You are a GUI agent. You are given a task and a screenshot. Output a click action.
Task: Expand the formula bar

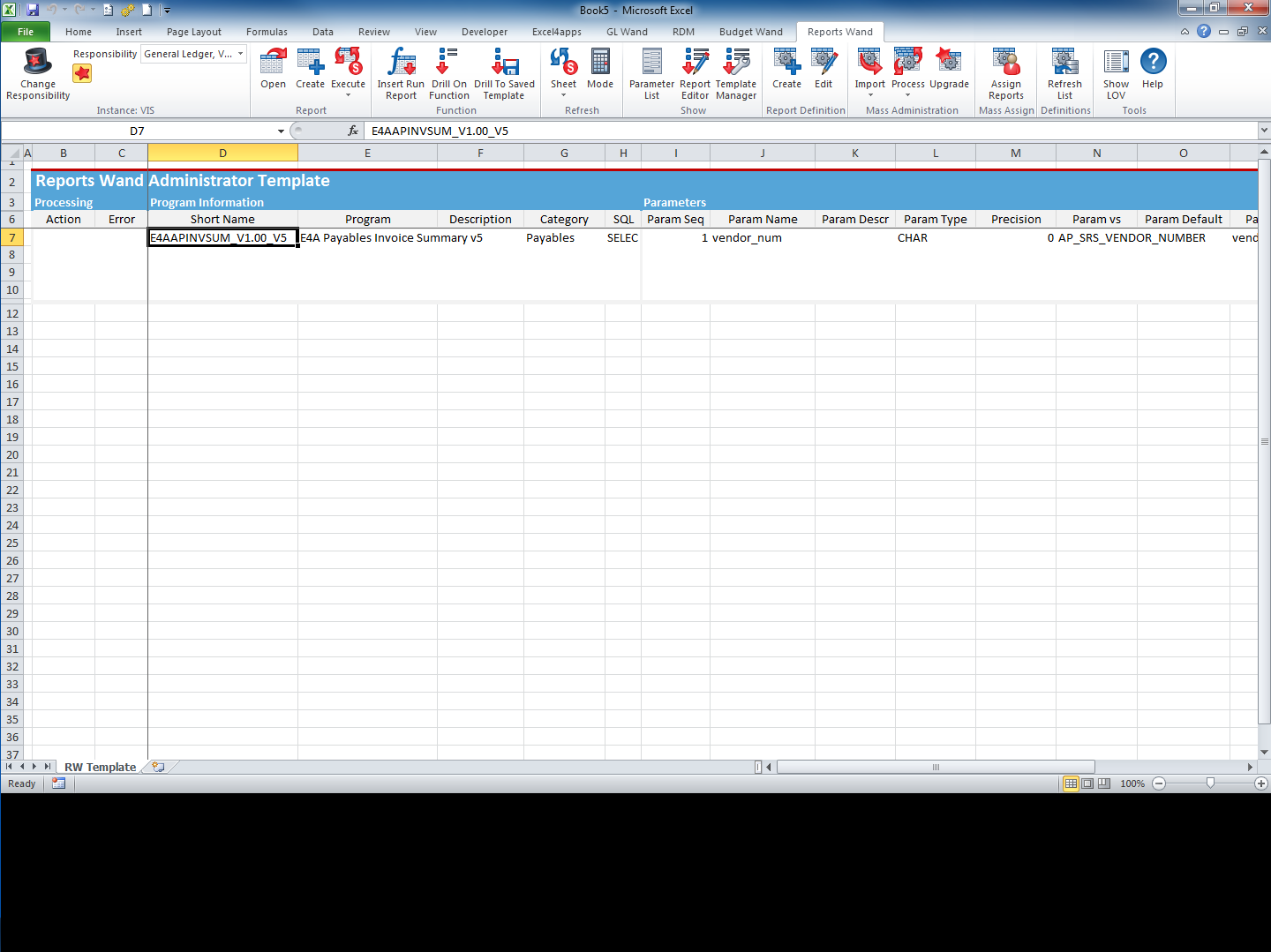click(x=1264, y=131)
